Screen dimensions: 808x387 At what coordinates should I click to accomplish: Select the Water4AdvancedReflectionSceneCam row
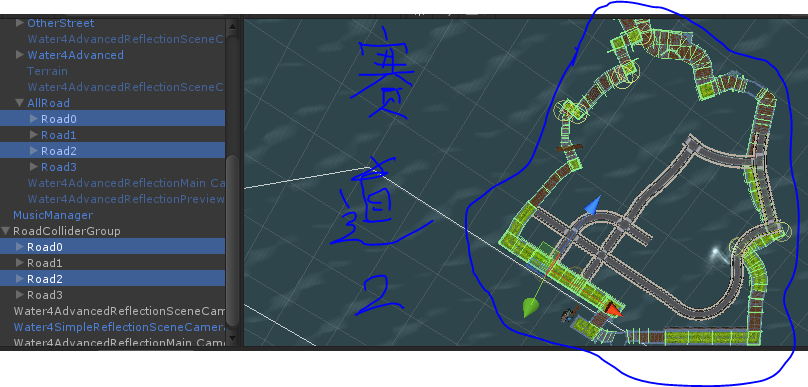tap(119, 311)
